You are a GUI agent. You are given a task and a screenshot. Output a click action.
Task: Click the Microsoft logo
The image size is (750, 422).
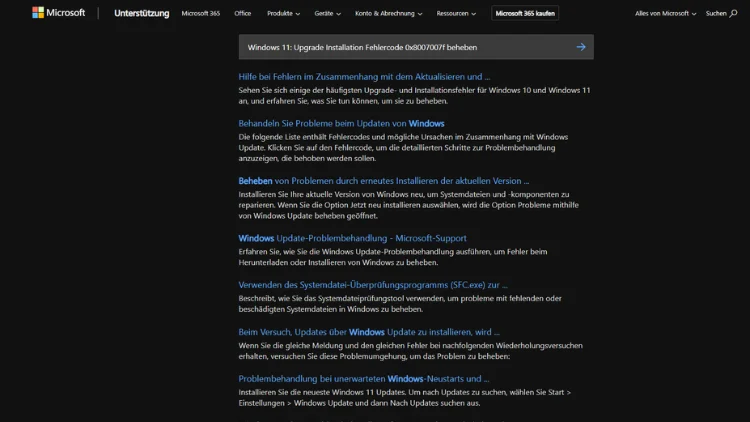(x=58, y=13)
